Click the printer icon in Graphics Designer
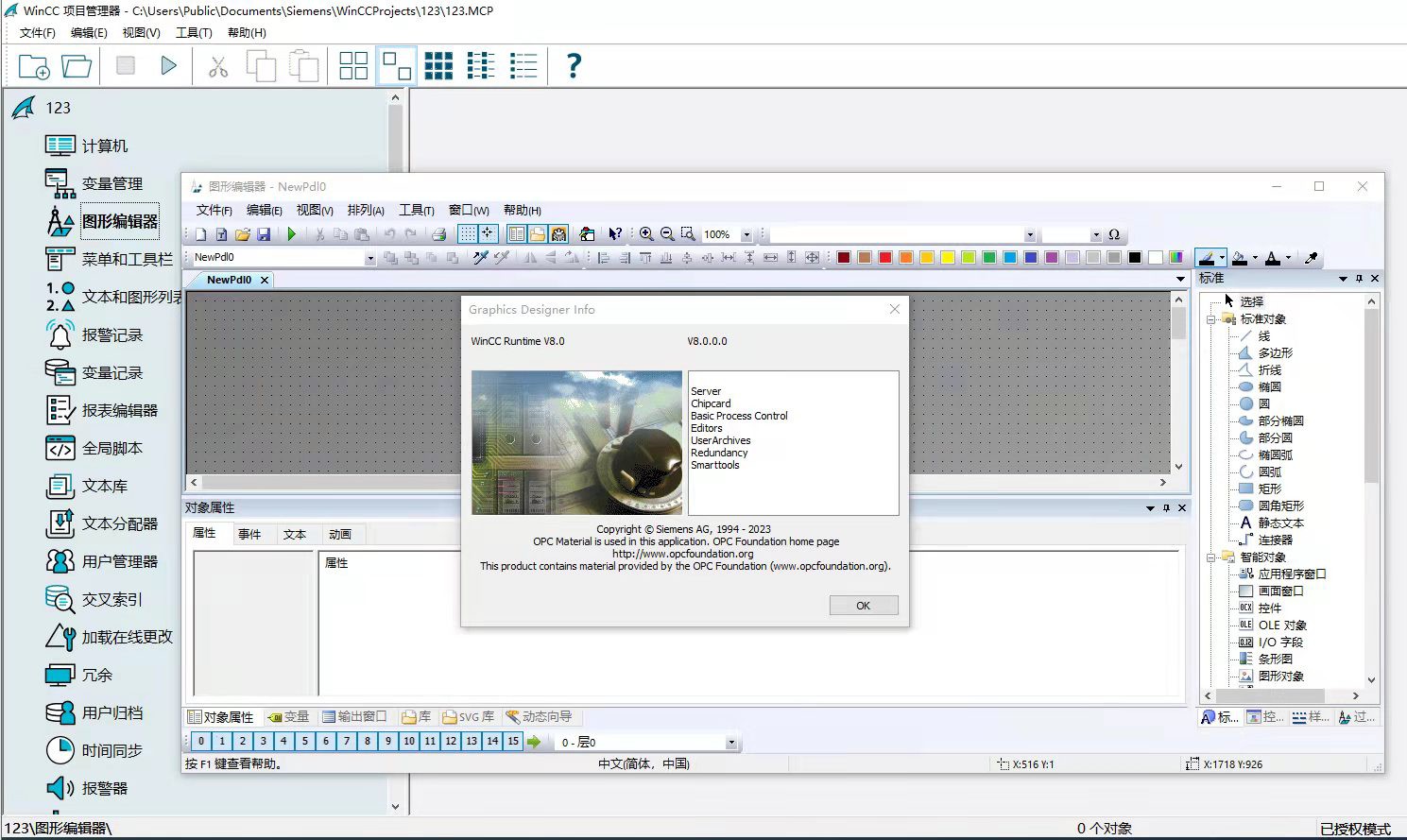The height and width of the screenshot is (840, 1407). pos(438,234)
